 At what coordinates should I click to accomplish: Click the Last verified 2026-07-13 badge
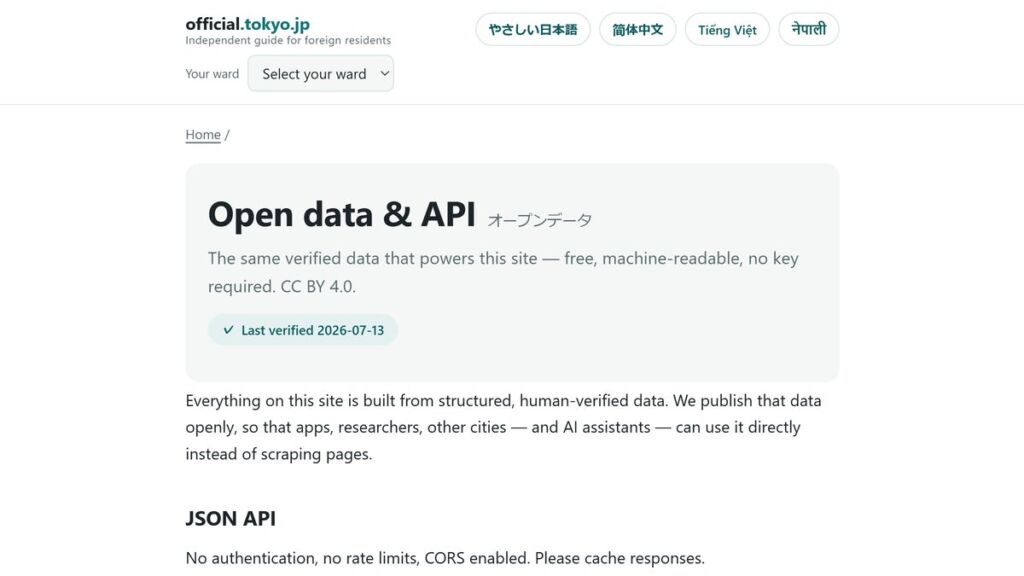pyautogui.click(x=303, y=330)
